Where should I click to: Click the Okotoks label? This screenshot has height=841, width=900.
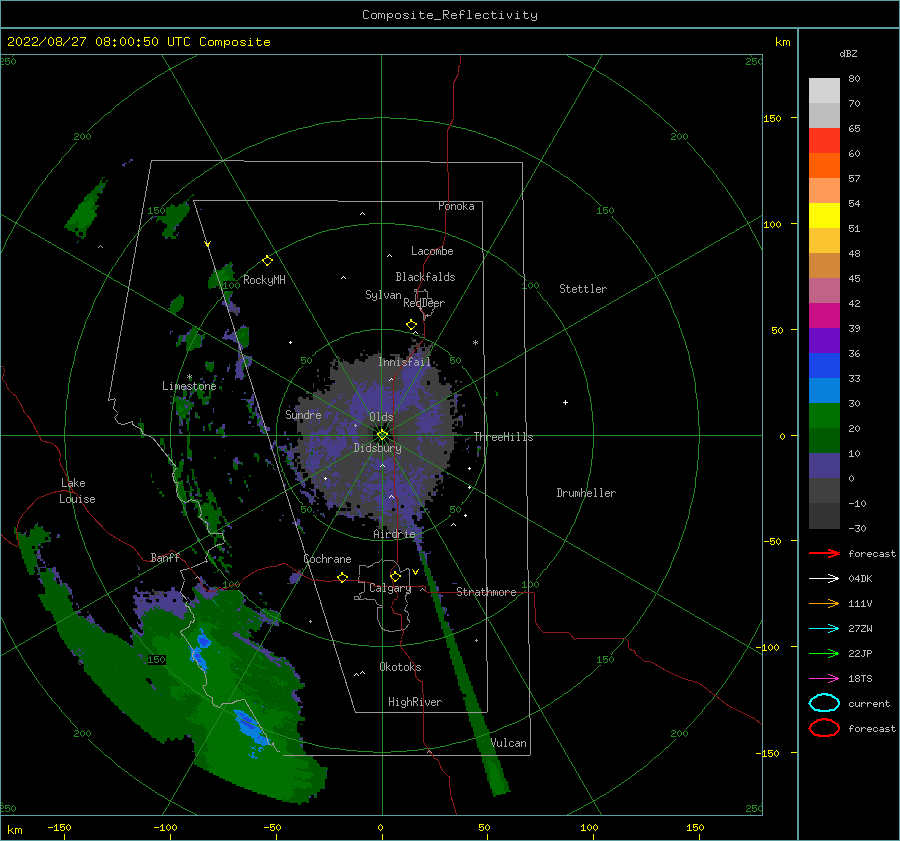tap(400, 666)
